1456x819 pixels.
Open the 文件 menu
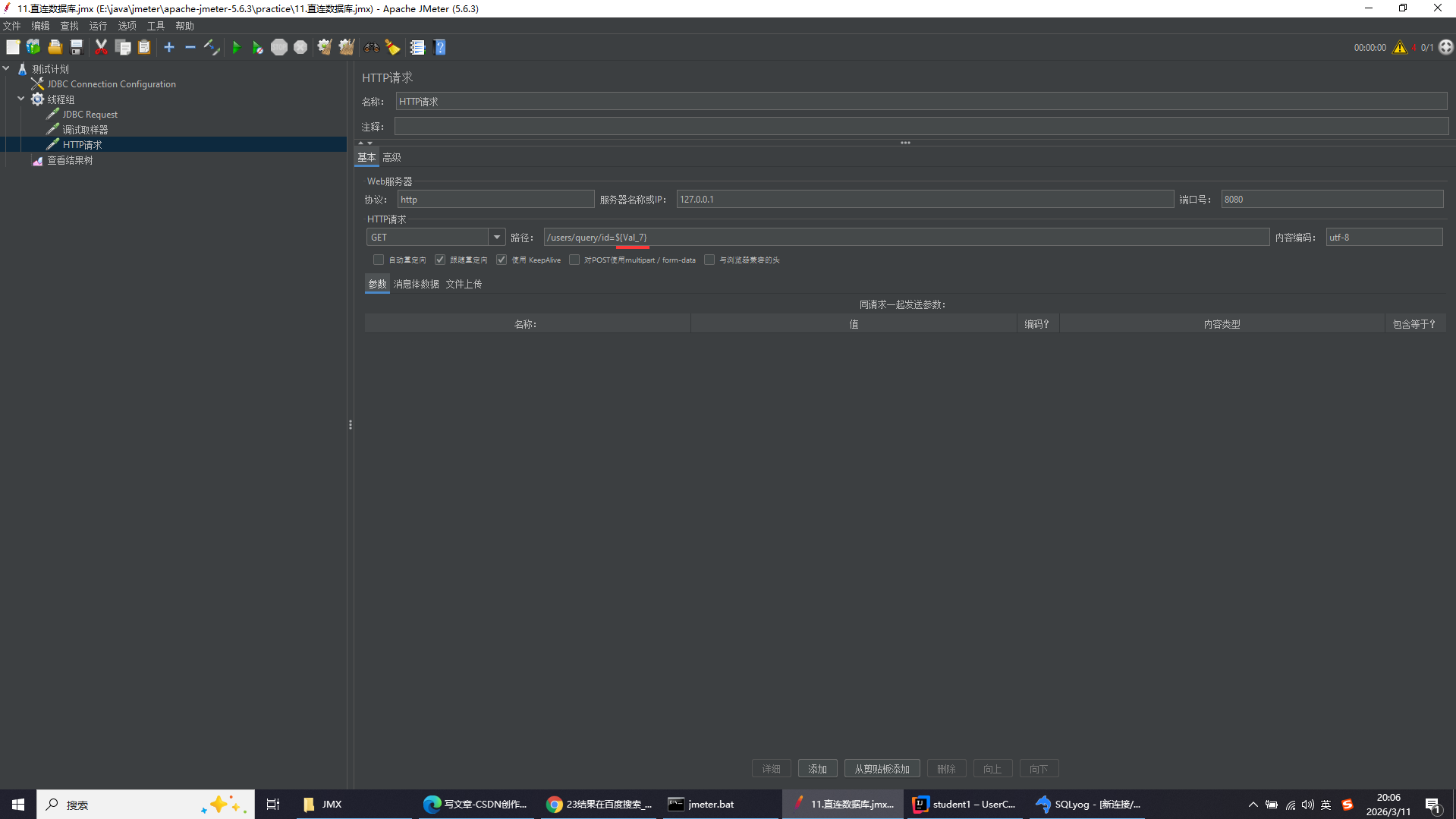pyautogui.click(x=12, y=26)
